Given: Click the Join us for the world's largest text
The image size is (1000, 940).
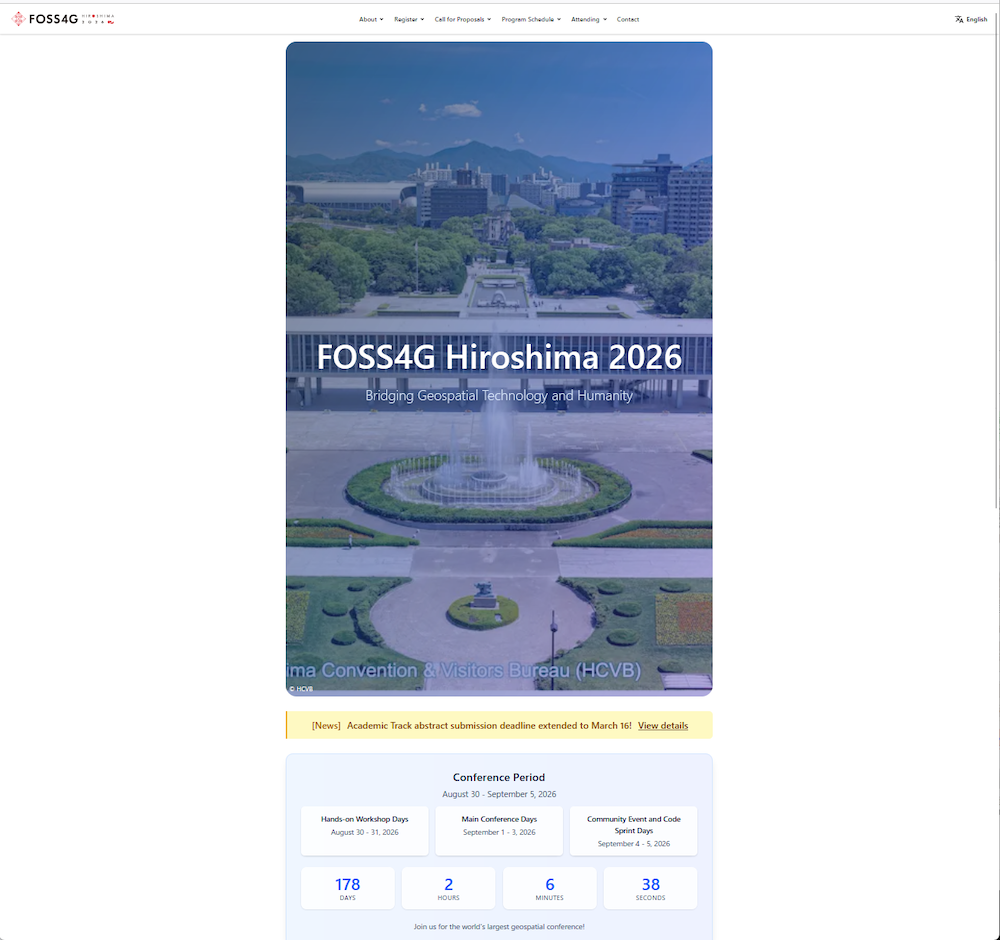Looking at the screenshot, I should (499, 927).
